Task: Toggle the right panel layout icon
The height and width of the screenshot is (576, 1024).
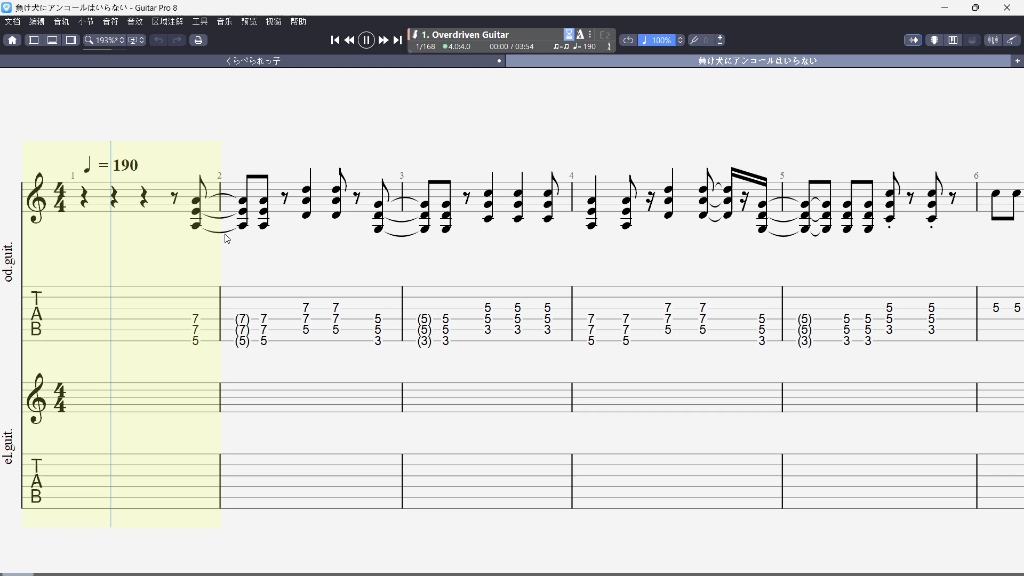Action: point(71,40)
